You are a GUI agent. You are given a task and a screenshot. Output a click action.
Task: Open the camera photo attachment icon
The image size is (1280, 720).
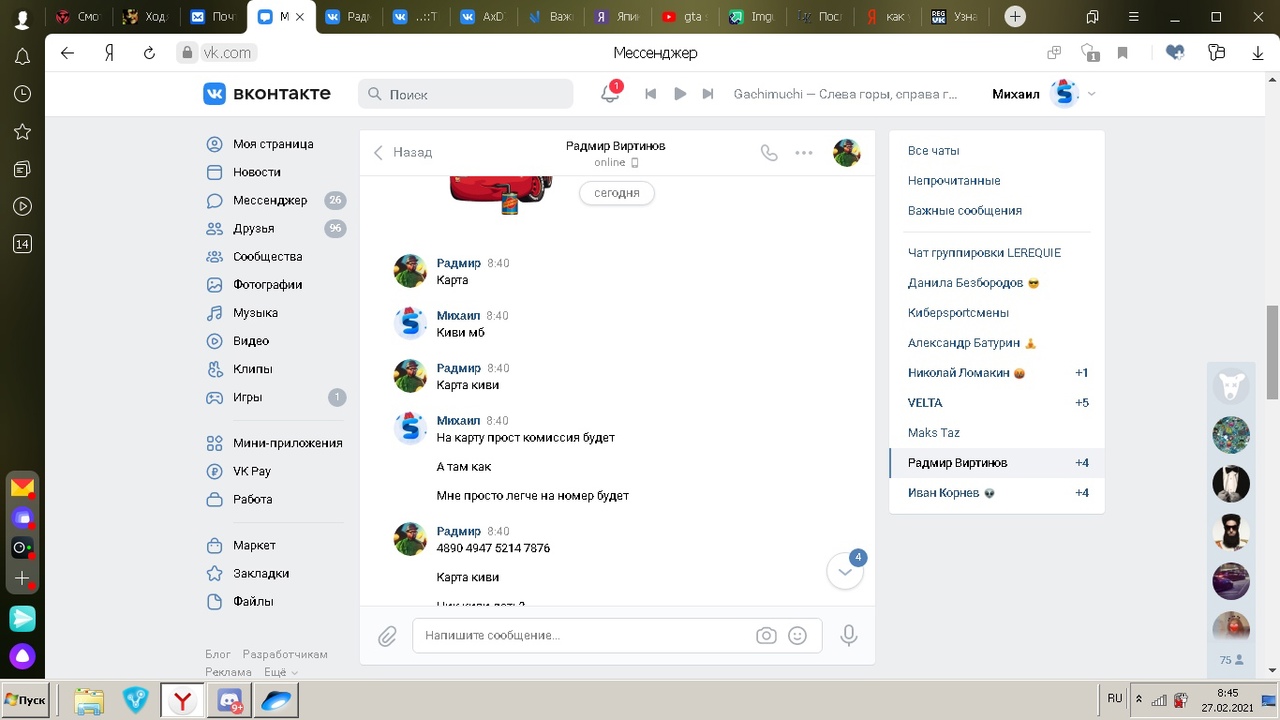pos(766,636)
